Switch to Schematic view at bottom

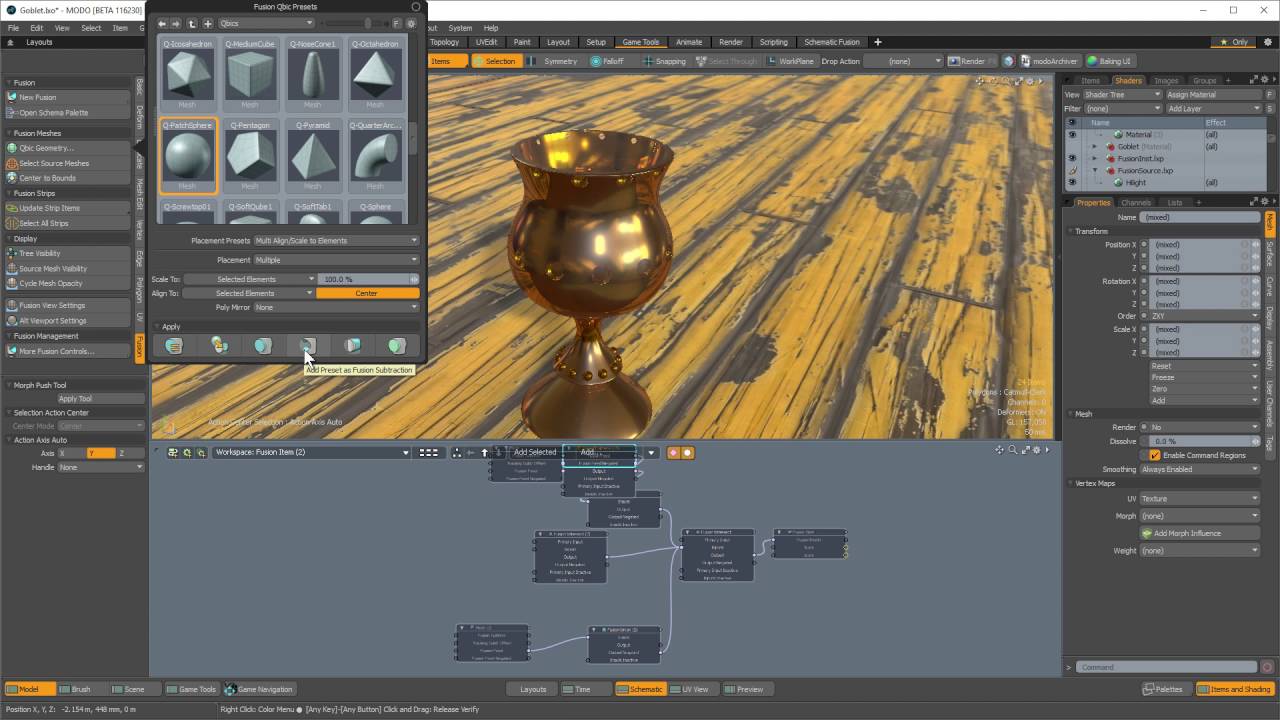click(x=640, y=689)
